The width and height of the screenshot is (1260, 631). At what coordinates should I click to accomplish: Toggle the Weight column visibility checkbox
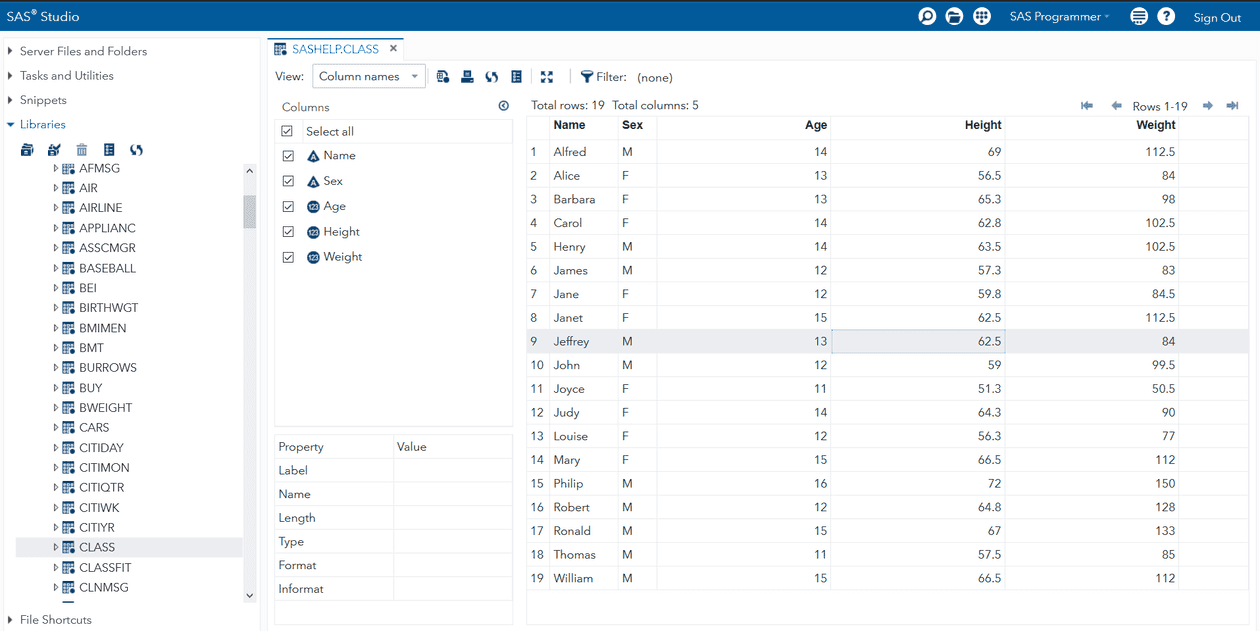(x=288, y=257)
